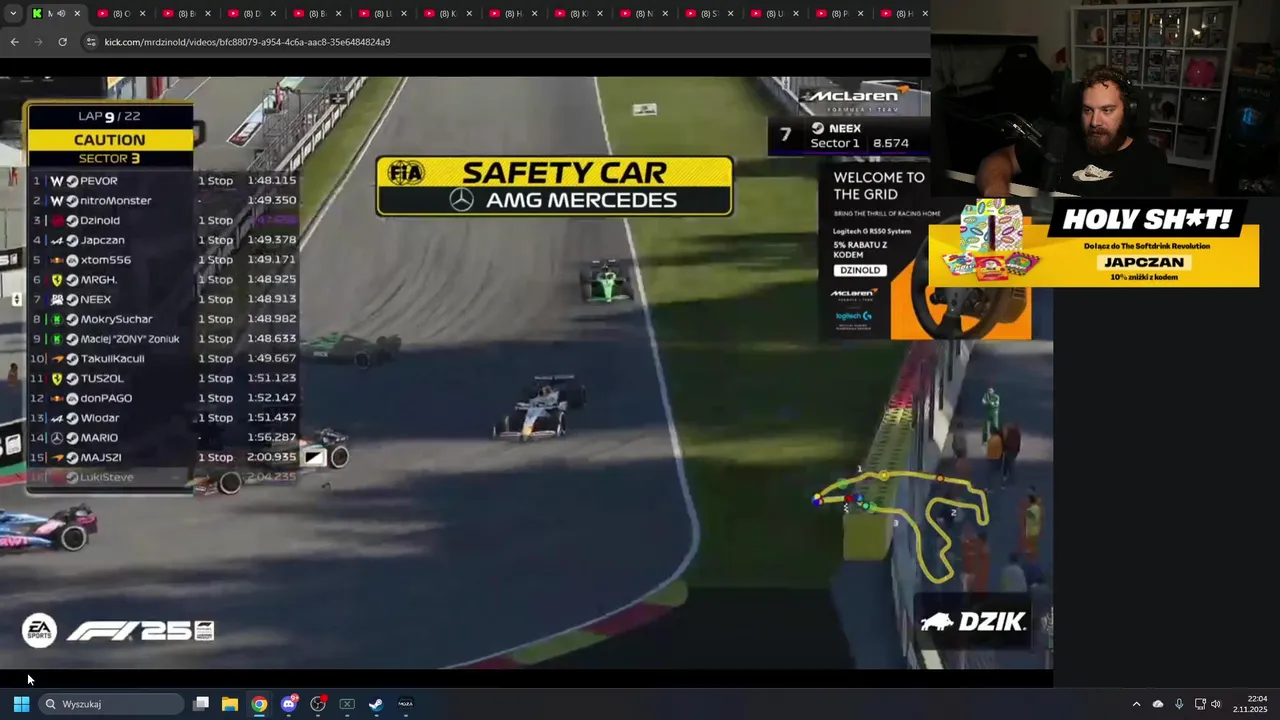Click the streamer webcam feed
1280x720 pixels.
pos(1105,98)
